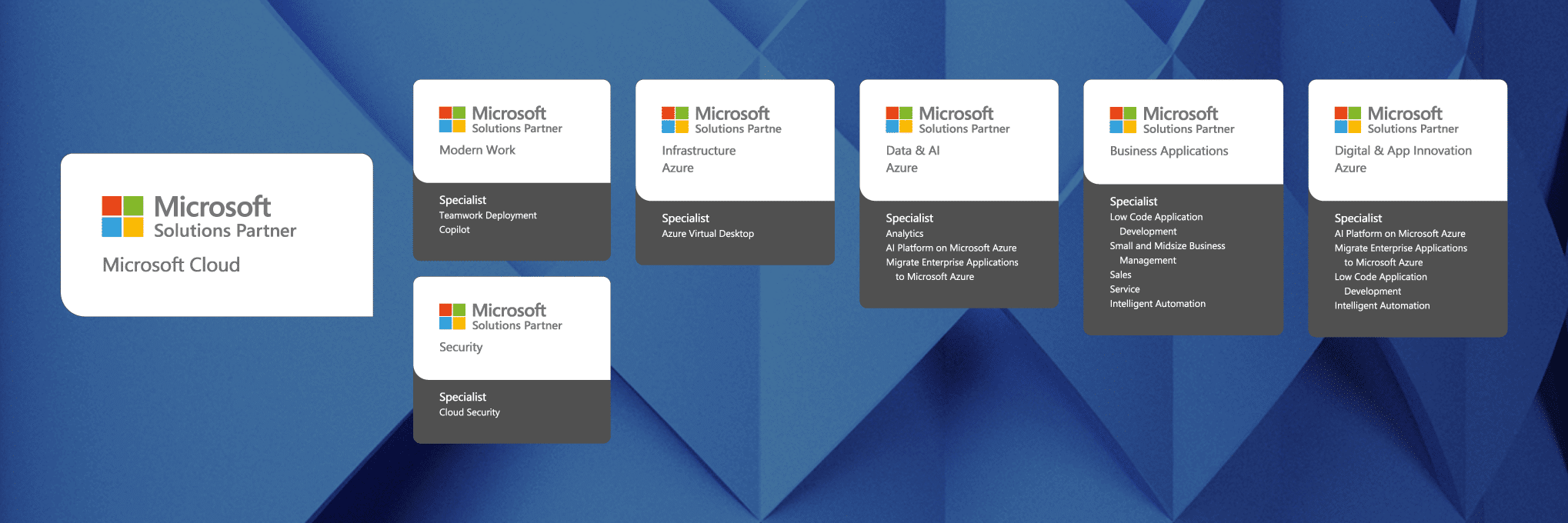
Task: Click 'Specialist' heading in Business Applications badge
Action: click(1133, 202)
